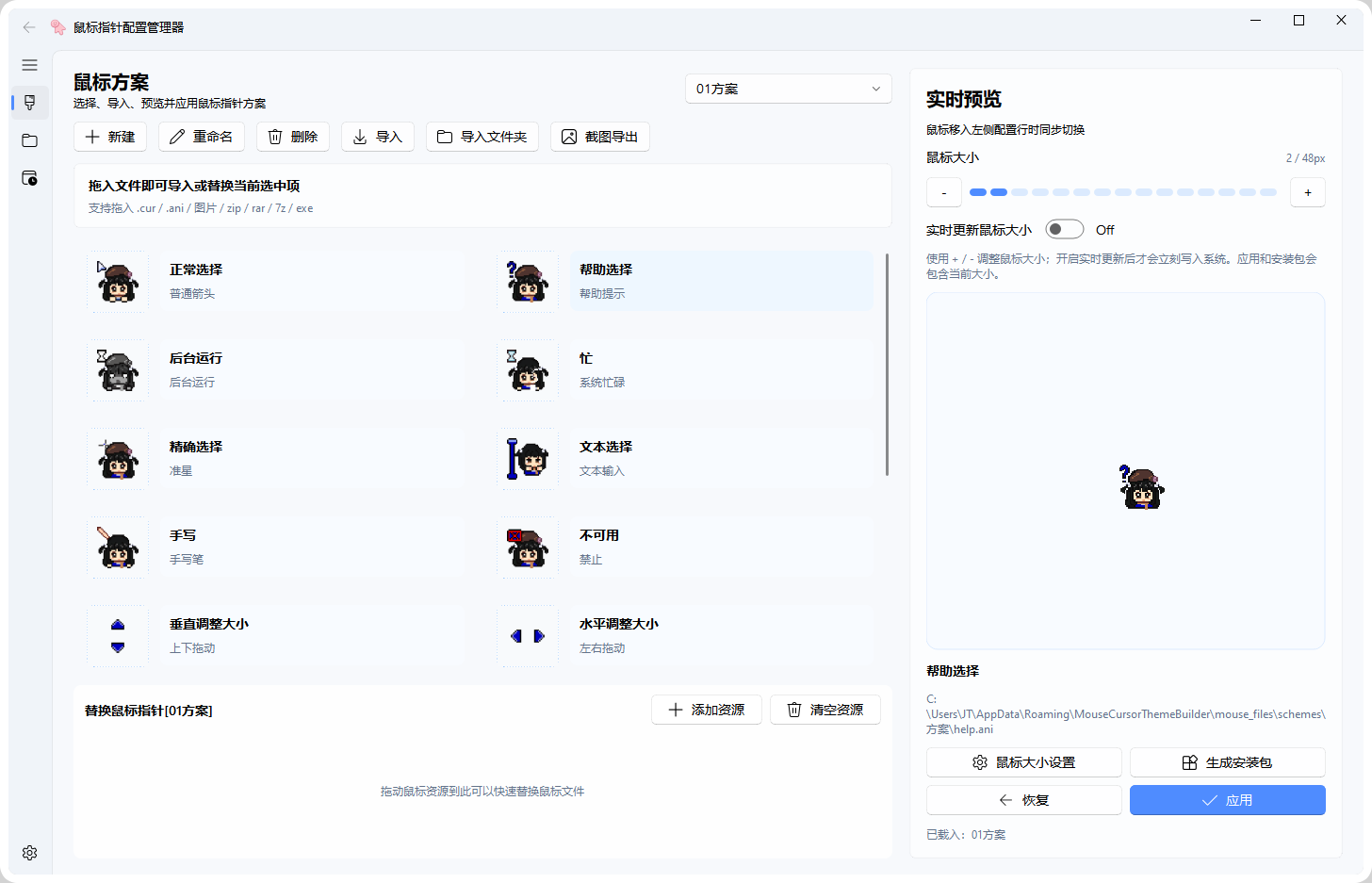Toggle the 实时更新鼠标大小 switch
The height and width of the screenshot is (883, 1372).
click(1065, 230)
